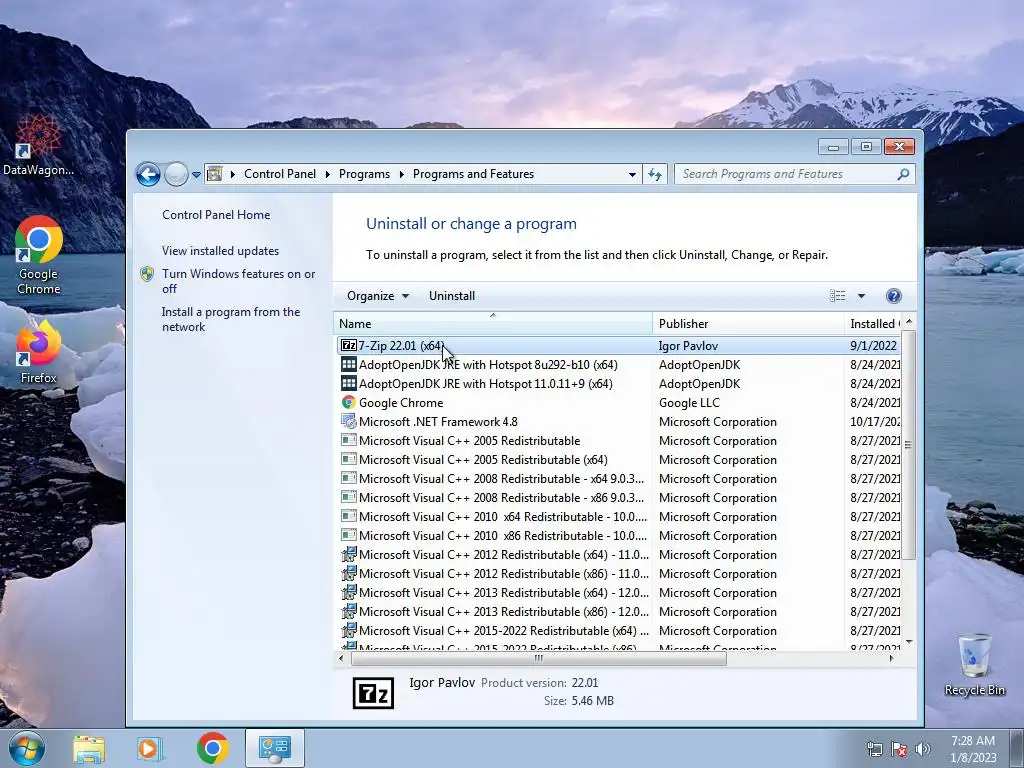Expand breadcrumb arrow before Control Panel
The image size is (1024, 768).
click(232, 174)
